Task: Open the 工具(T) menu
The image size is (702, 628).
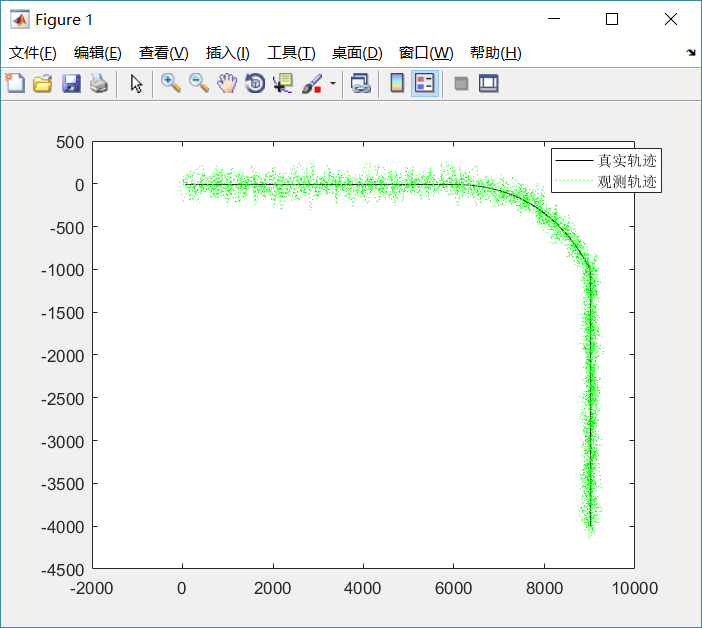Action: point(291,53)
